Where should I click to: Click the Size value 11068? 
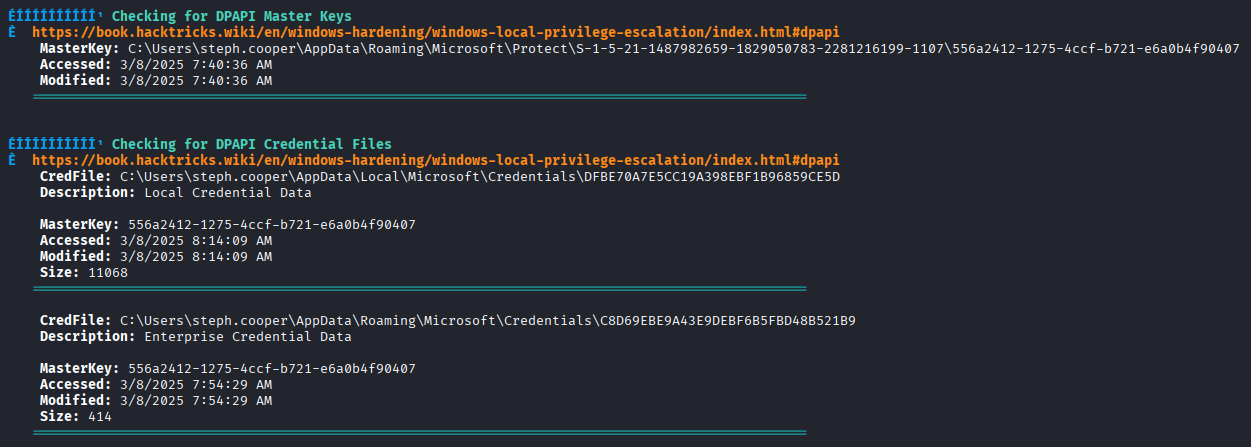pyautogui.click(x=107, y=272)
